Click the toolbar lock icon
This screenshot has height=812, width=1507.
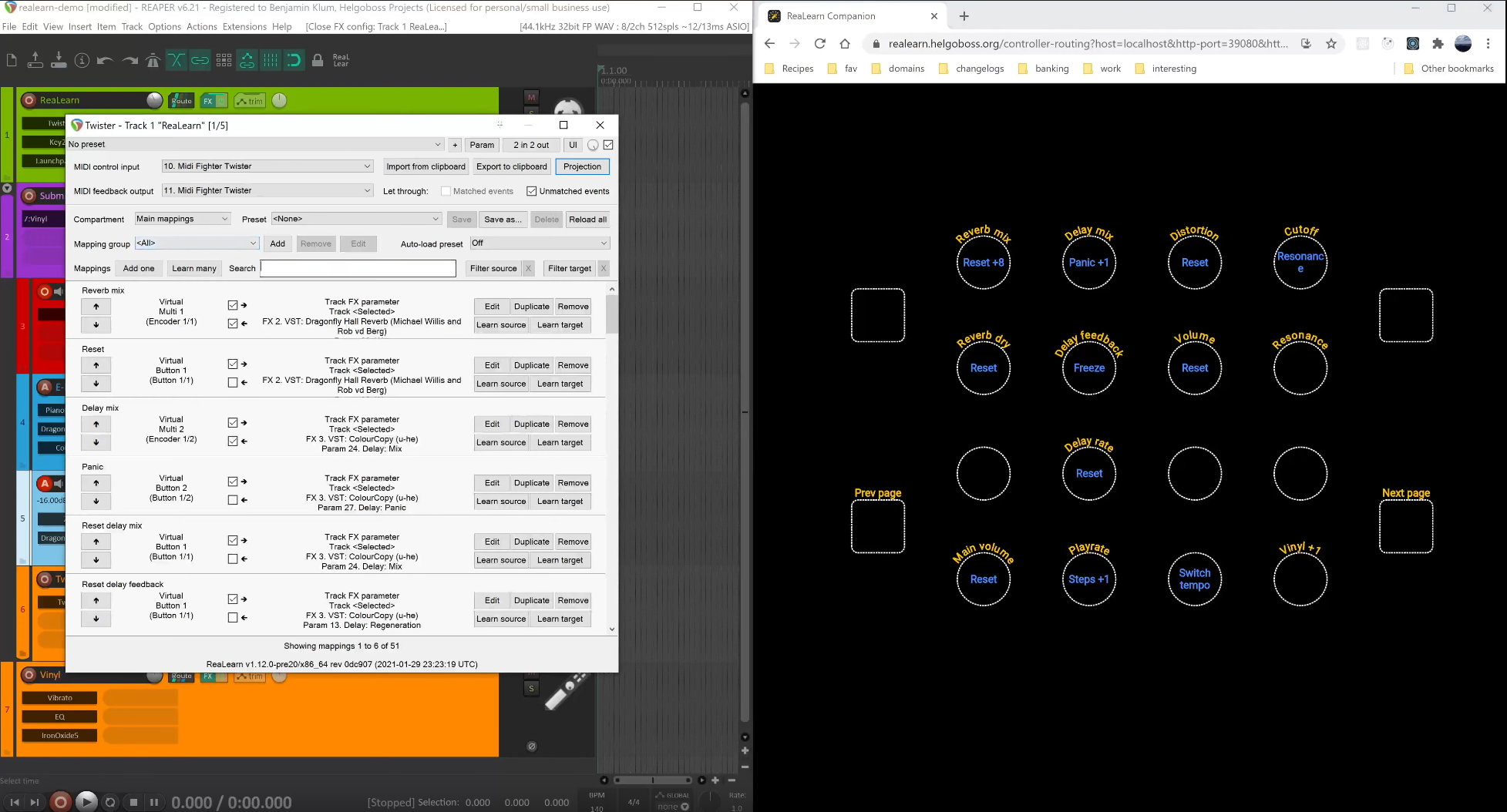point(318,59)
